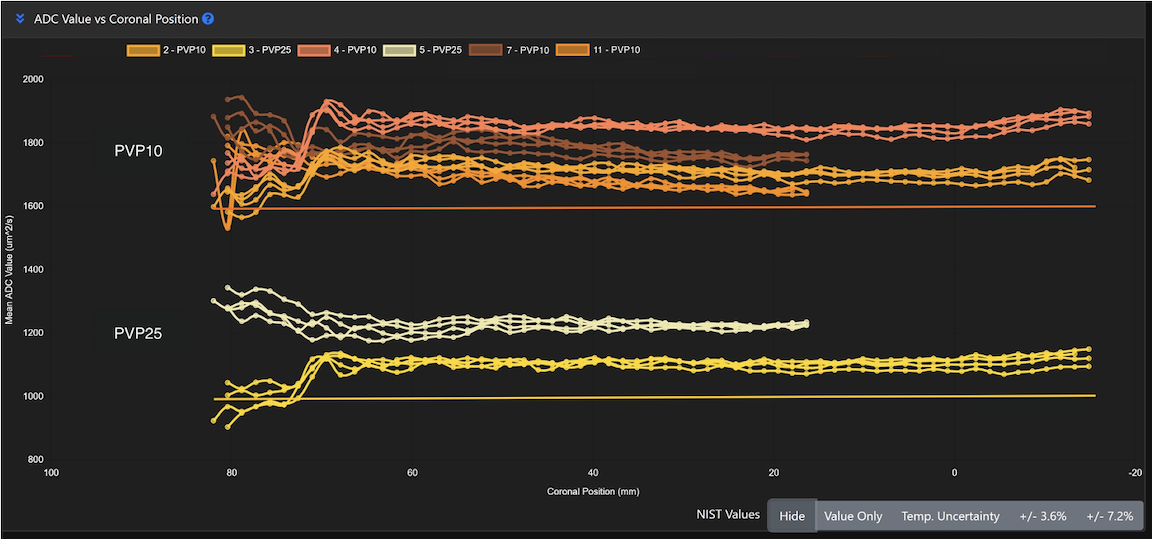Click the flat yellow reference line at 1000
This screenshot has width=1152, height=539.
(700, 397)
